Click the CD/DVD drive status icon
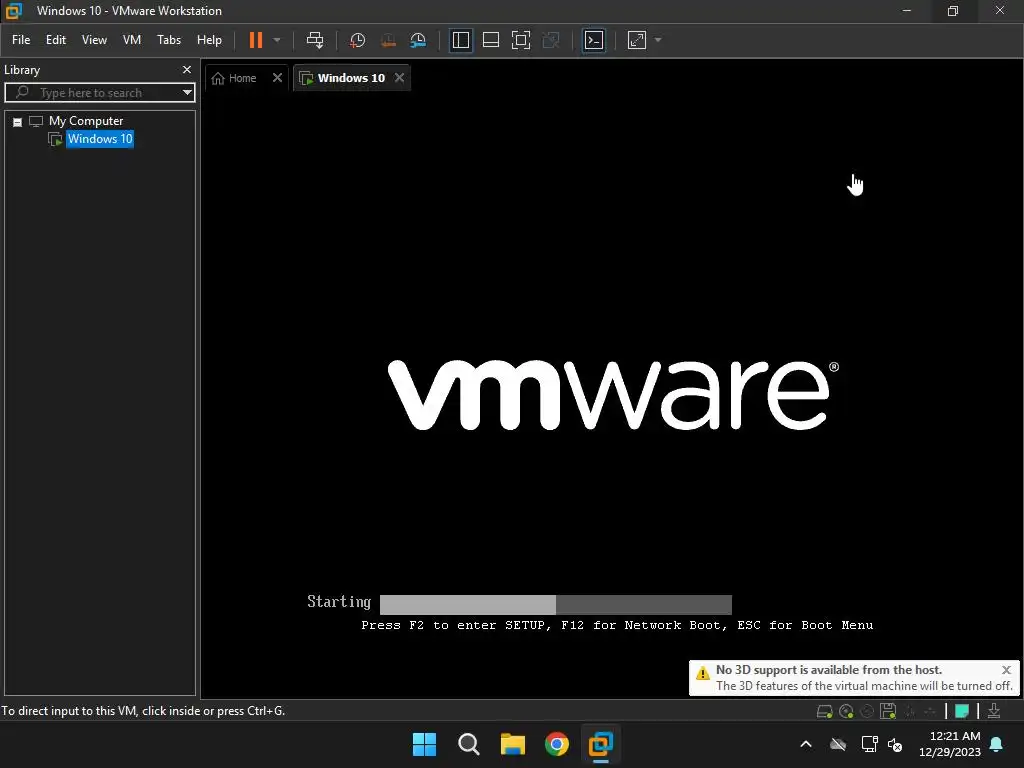Viewport: 1024px width, 768px height. pyautogui.click(x=846, y=711)
